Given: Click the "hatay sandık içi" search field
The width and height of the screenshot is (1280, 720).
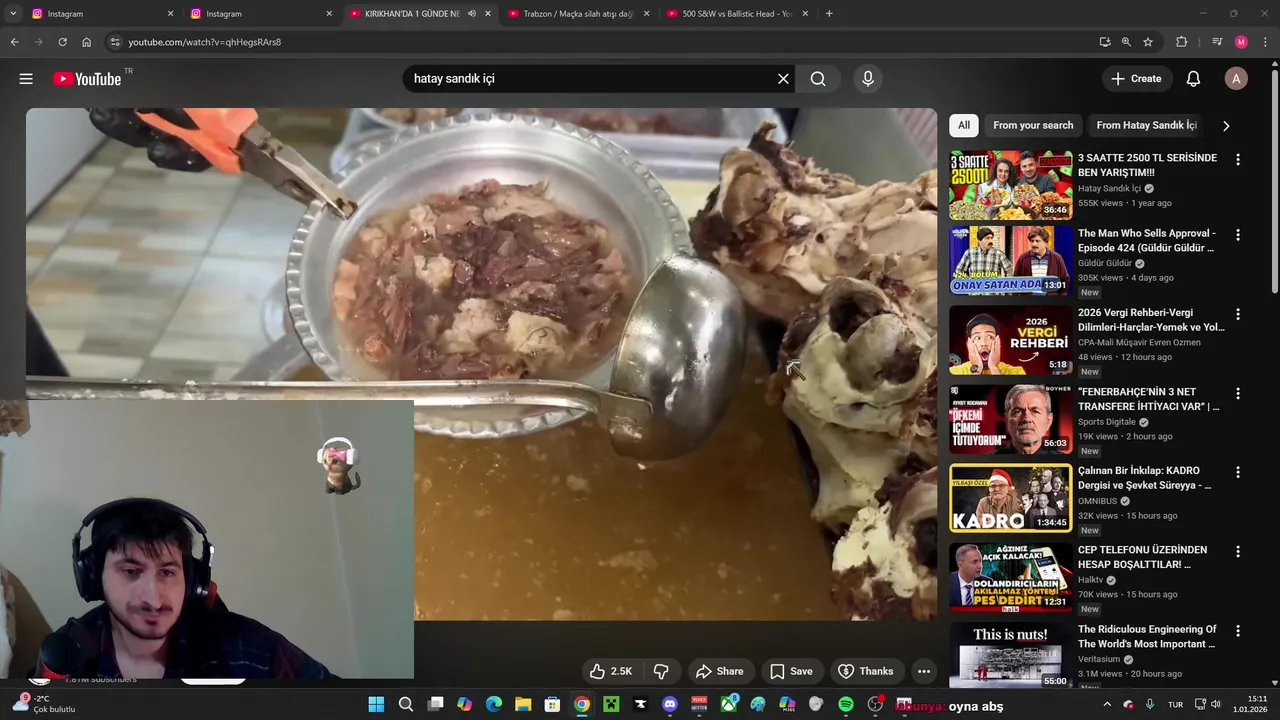Looking at the screenshot, I should point(588,79).
